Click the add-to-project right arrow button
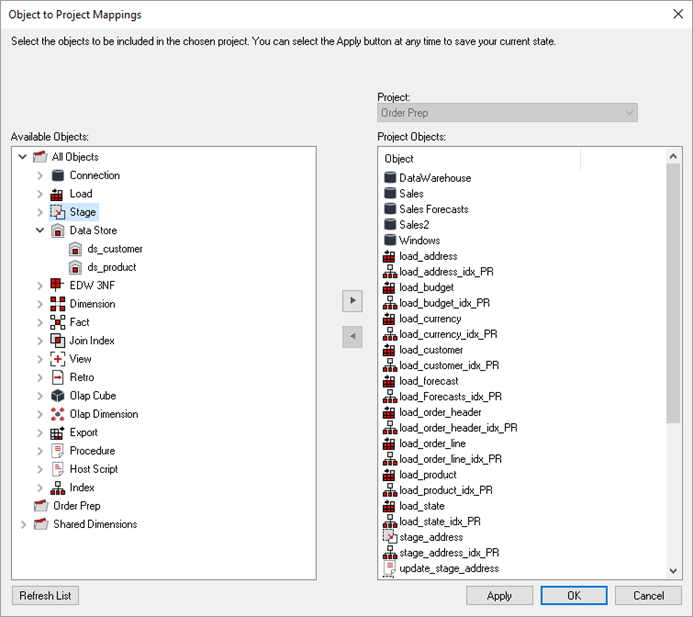Image resolution: width=693 pixels, height=617 pixels. pyautogui.click(x=352, y=300)
